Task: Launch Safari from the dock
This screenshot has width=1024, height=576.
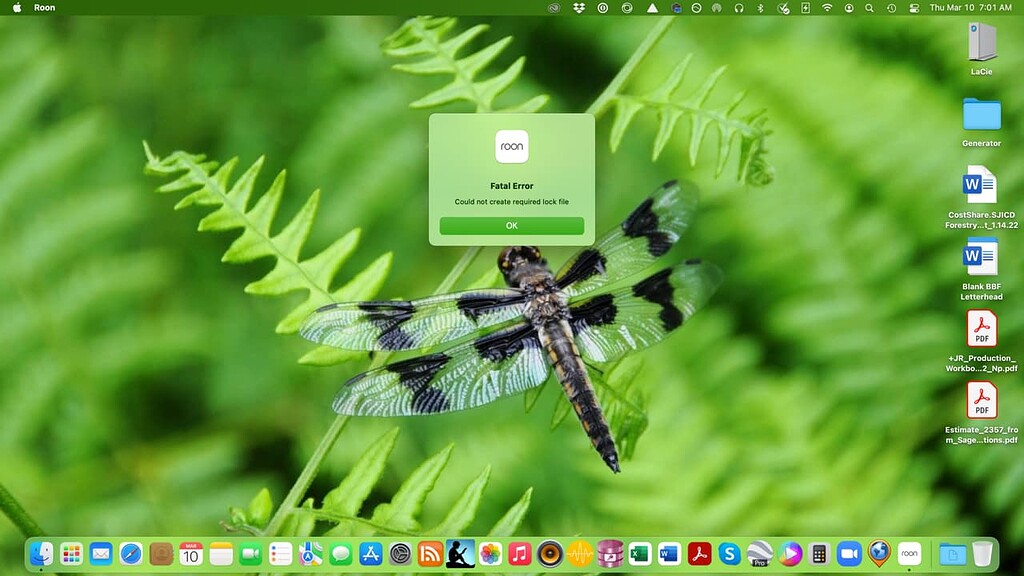Action: tap(130, 553)
